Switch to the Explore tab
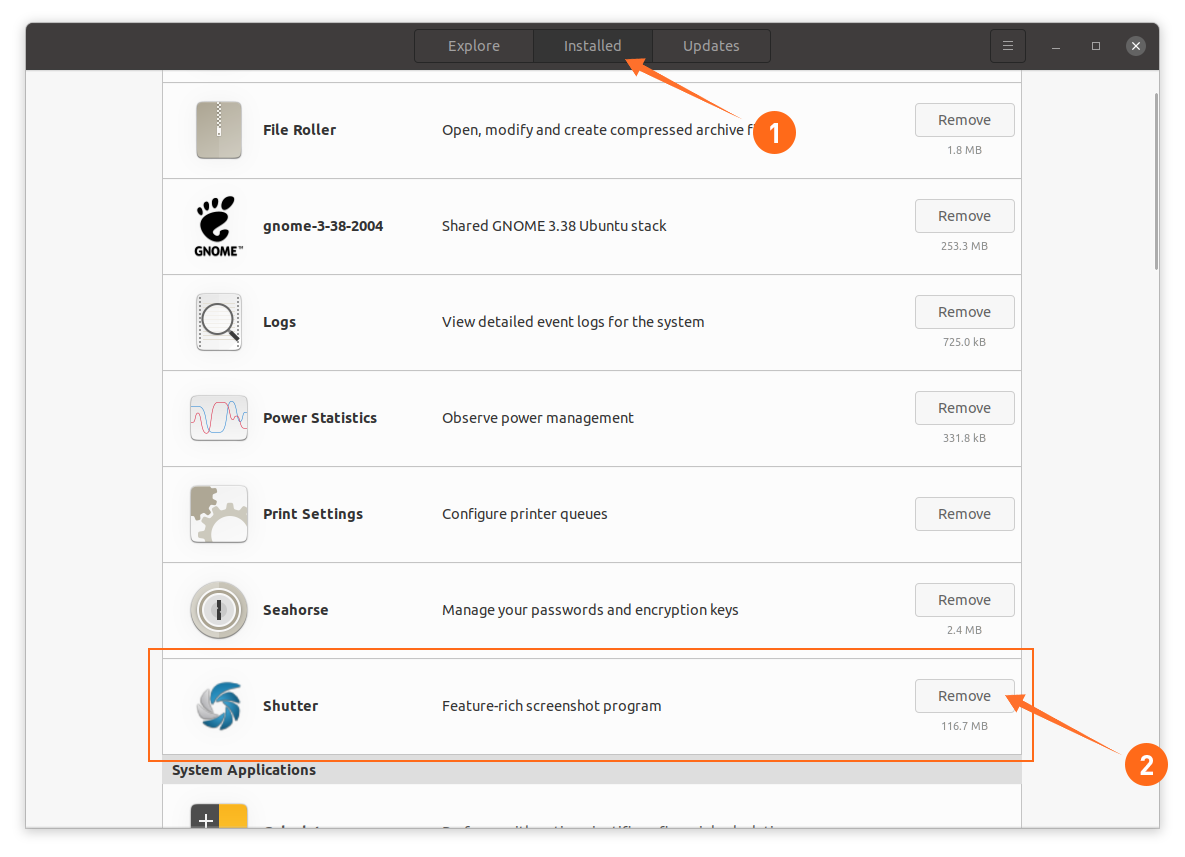This screenshot has height=857, width=1185. tap(474, 46)
